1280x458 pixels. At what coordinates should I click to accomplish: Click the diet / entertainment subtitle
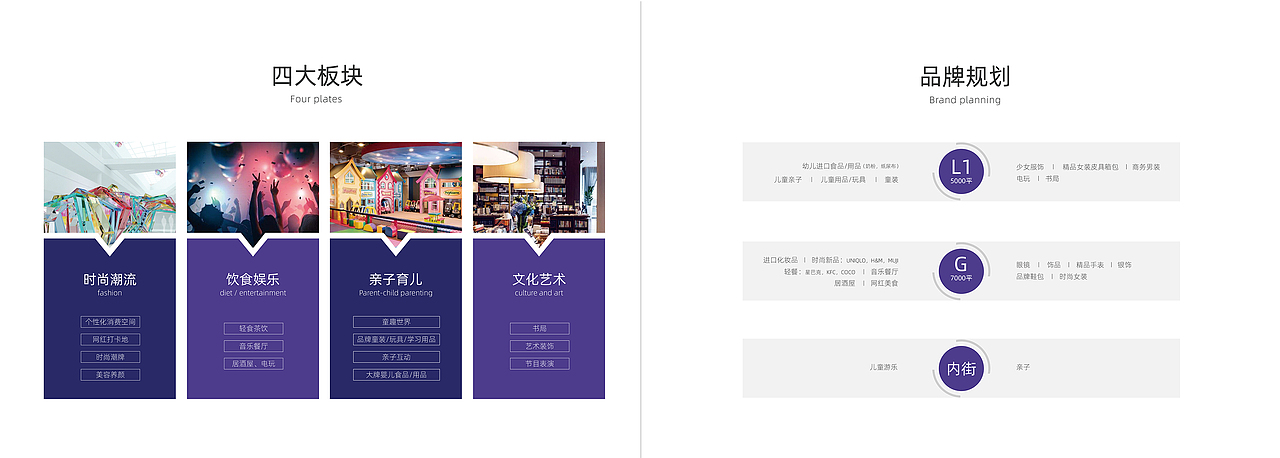click(253, 293)
